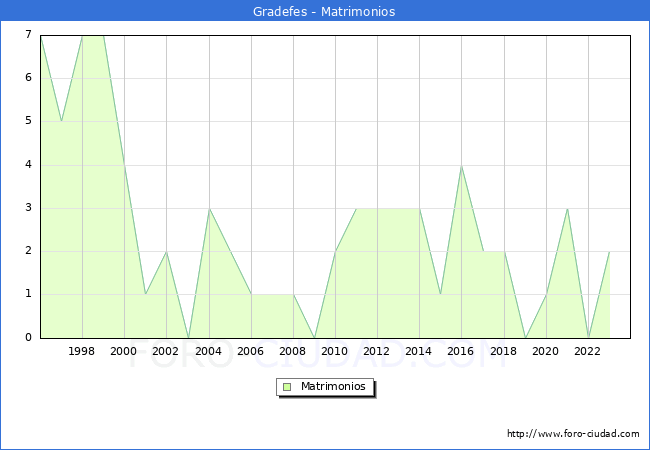Click the x-axis label 2008
The height and width of the screenshot is (450, 650).
[x=293, y=351]
